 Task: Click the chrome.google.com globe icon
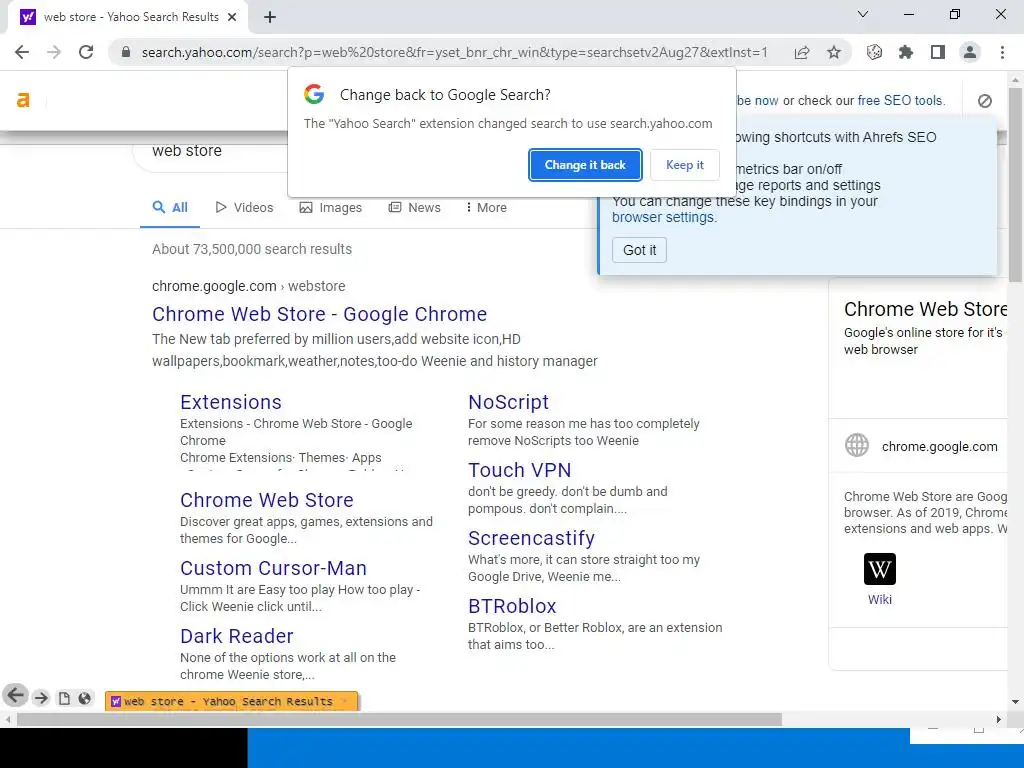857,446
